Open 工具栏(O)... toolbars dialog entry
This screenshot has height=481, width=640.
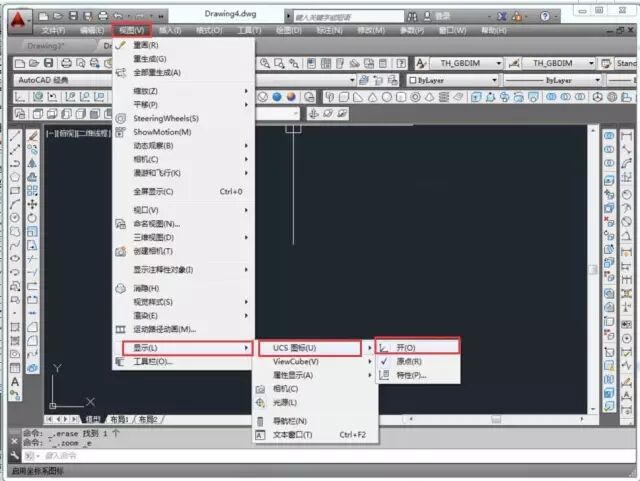pos(183,362)
